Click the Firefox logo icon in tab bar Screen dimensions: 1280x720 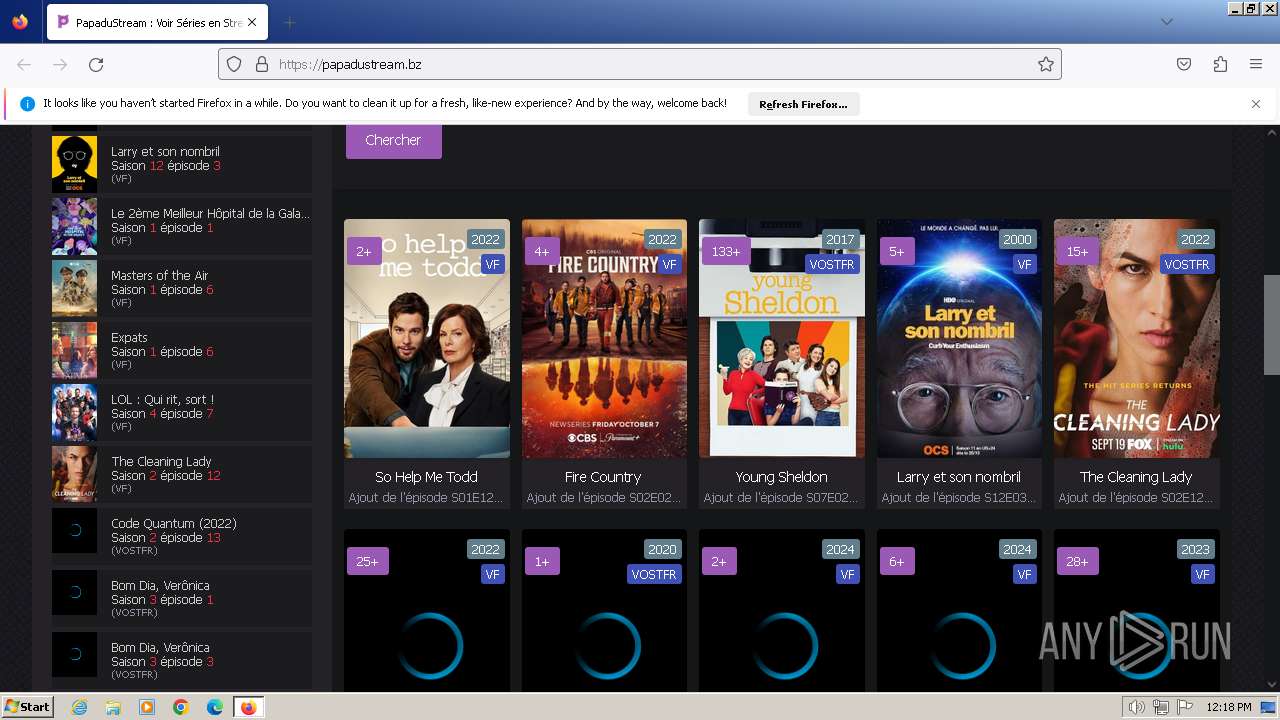(x=20, y=22)
